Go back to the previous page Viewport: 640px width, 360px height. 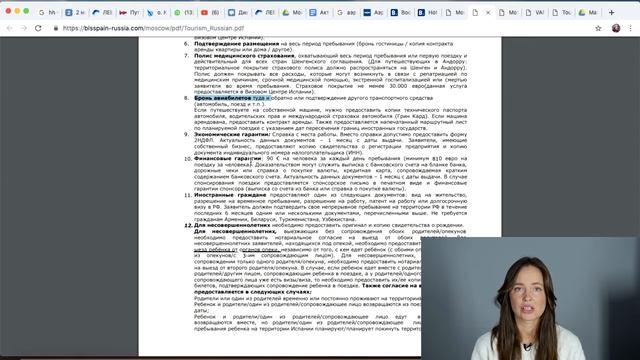click(10, 28)
